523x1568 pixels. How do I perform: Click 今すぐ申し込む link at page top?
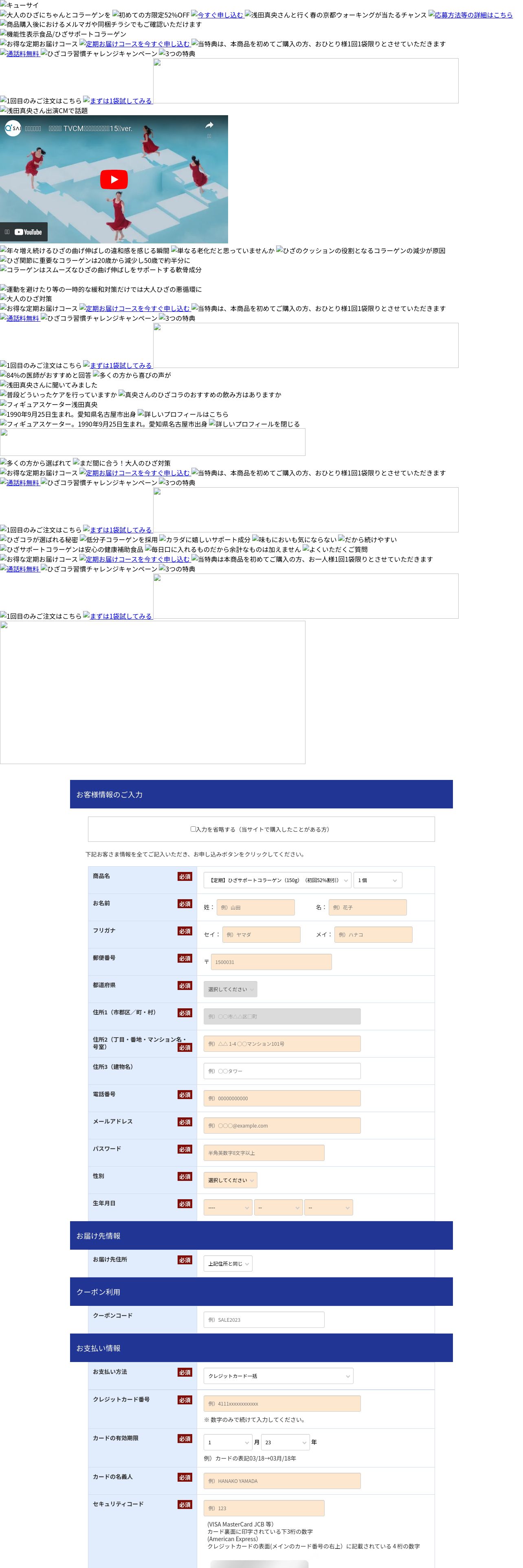coord(218,15)
